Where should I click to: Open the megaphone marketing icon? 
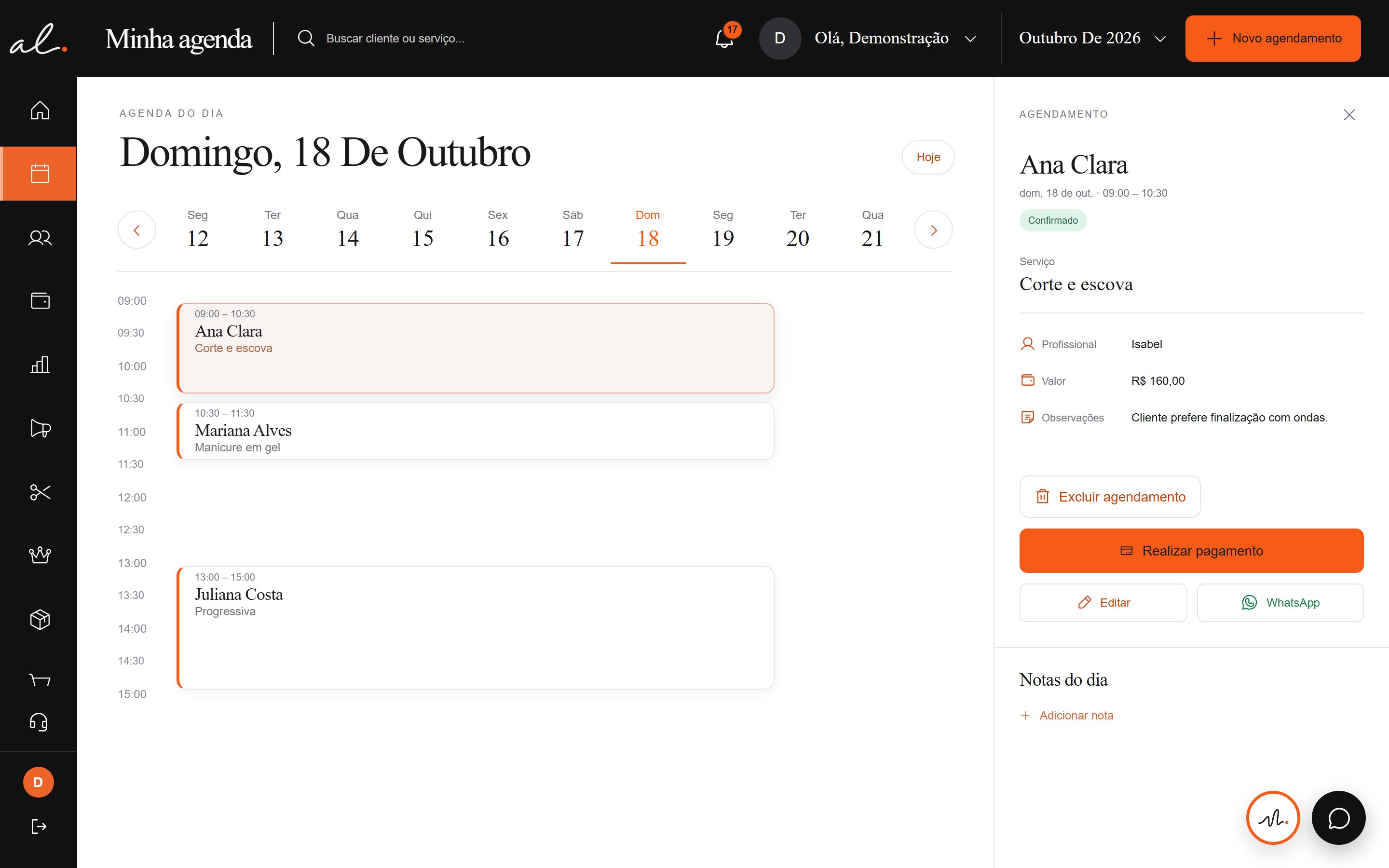click(40, 428)
